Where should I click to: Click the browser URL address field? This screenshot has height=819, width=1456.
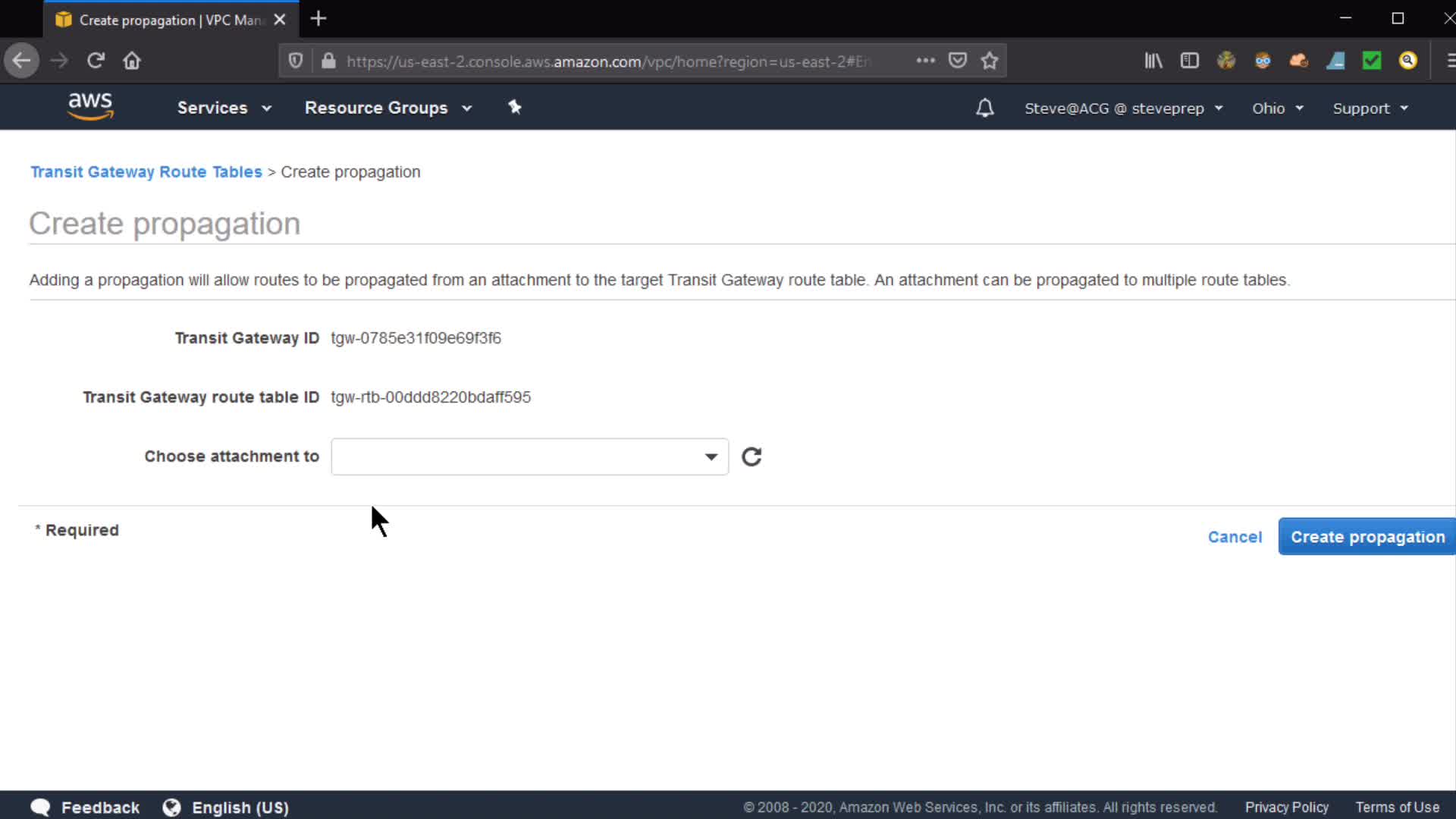pos(607,61)
